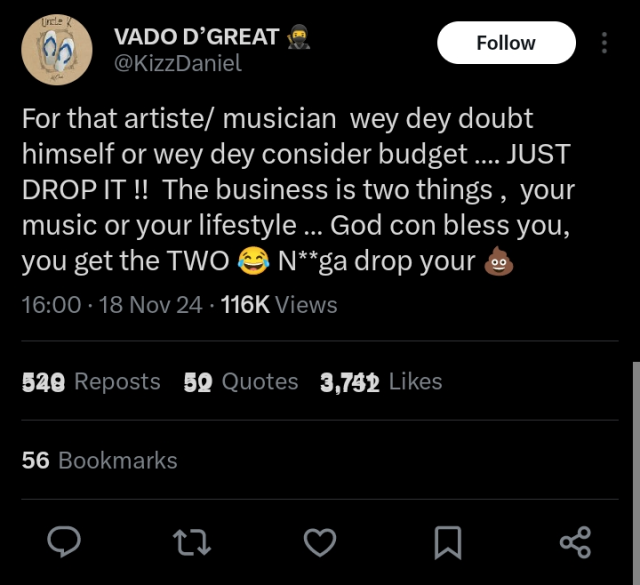Click the poop emoji at tweet end
Screen dimensions: 640x585
coord(496,263)
